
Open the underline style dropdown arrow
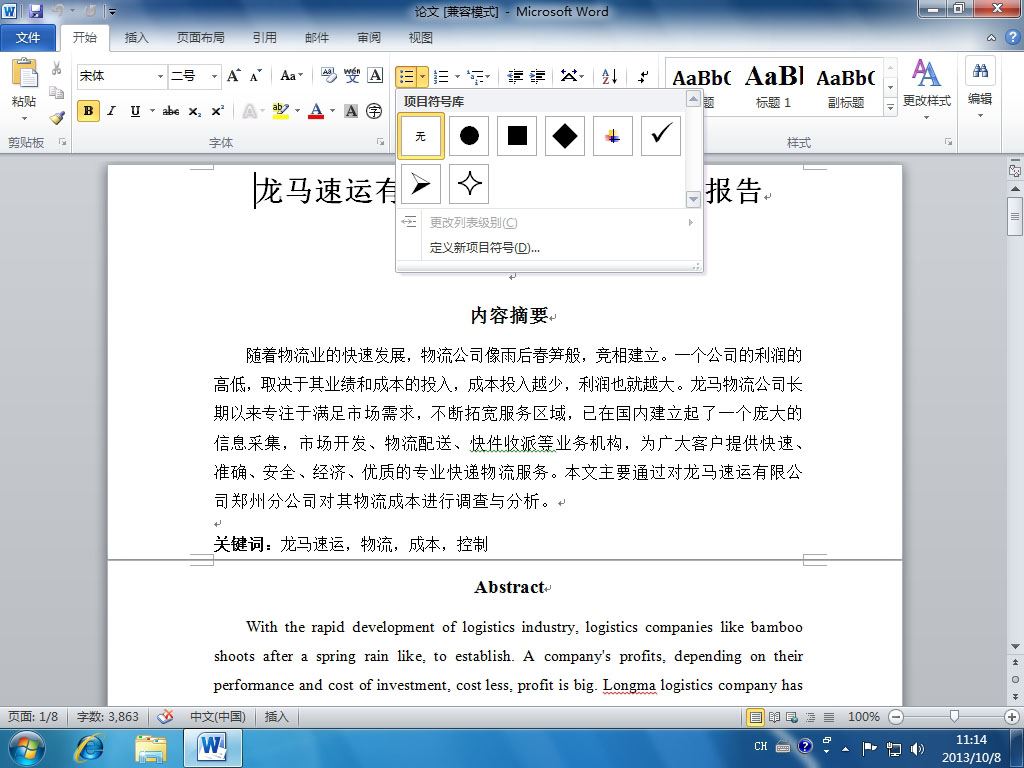152,111
